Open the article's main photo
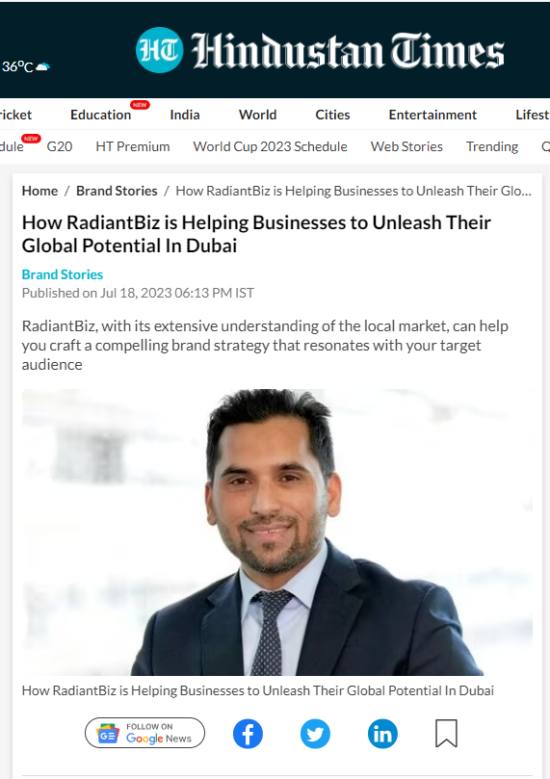The height and width of the screenshot is (779, 550). click(x=277, y=532)
